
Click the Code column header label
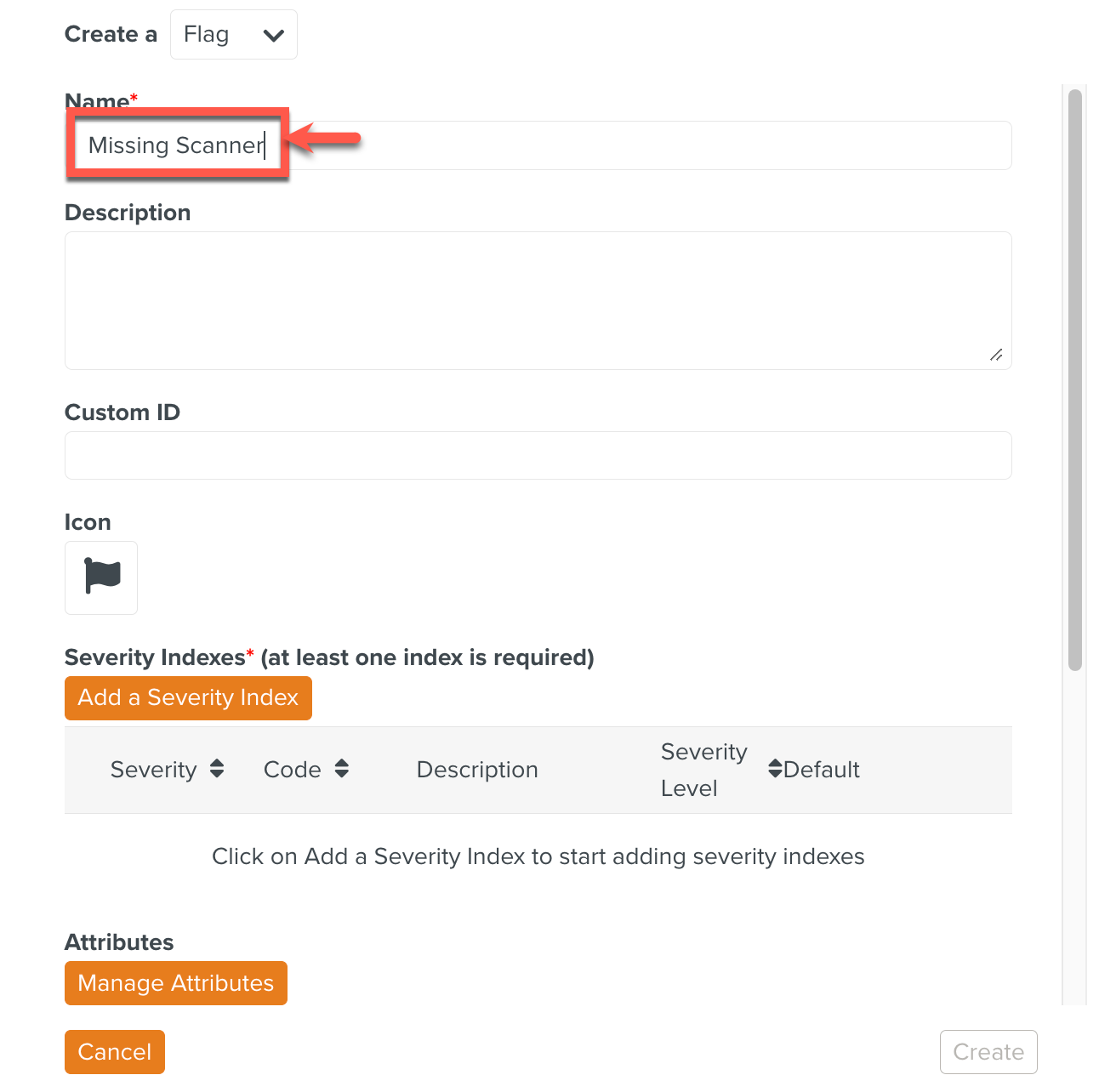(292, 770)
